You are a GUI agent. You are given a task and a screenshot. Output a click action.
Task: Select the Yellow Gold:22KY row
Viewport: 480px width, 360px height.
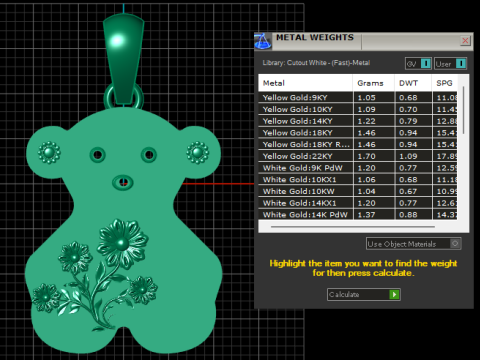tap(358, 156)
